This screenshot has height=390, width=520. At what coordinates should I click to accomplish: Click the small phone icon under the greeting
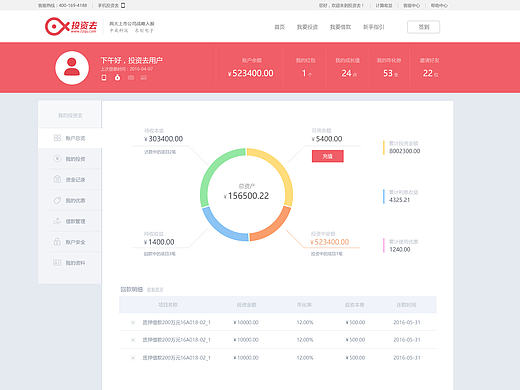click(x=104, y=77)
